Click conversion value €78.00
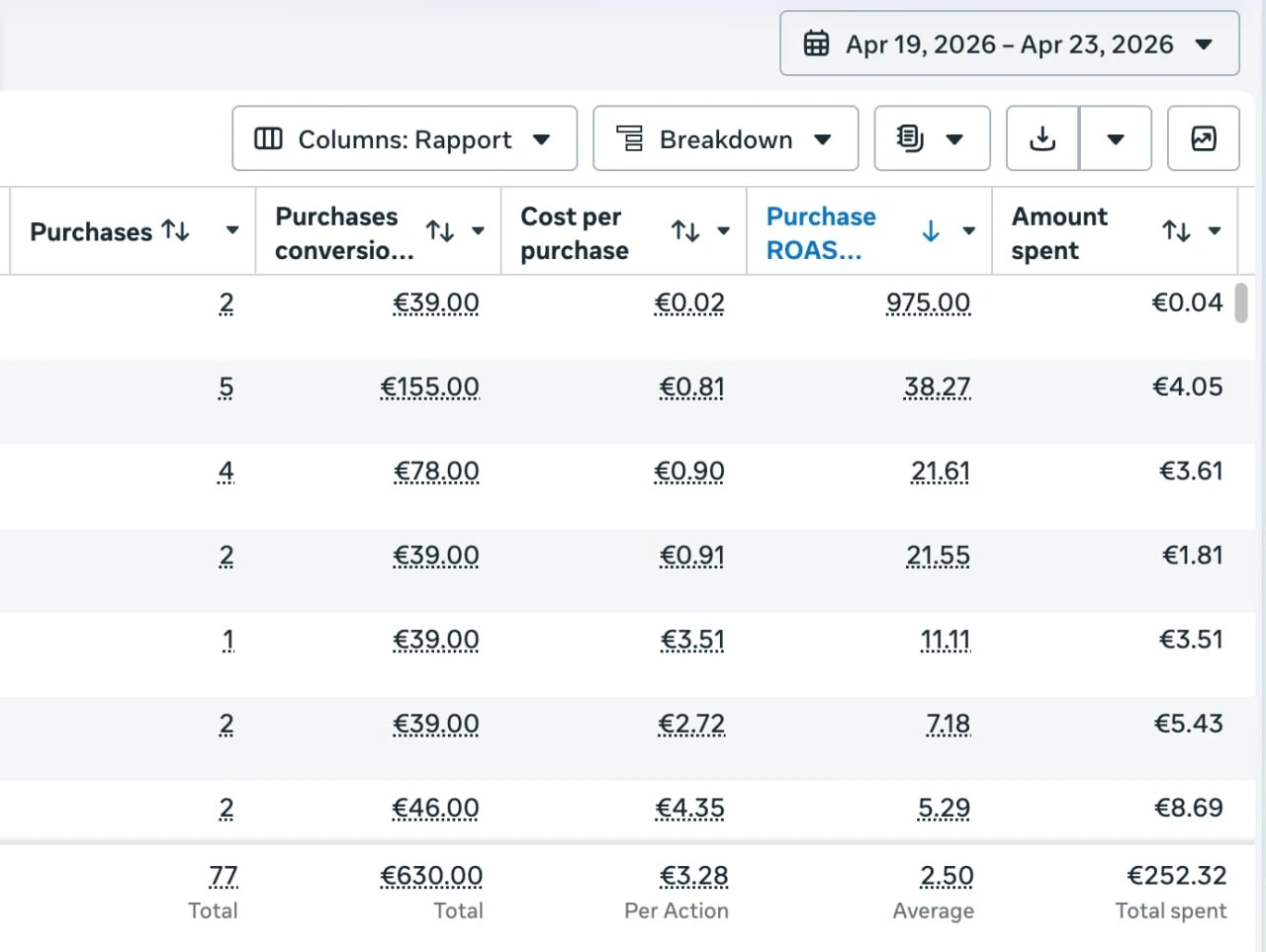The width and height of the screenshot is (1266, 952). point(436,471)
